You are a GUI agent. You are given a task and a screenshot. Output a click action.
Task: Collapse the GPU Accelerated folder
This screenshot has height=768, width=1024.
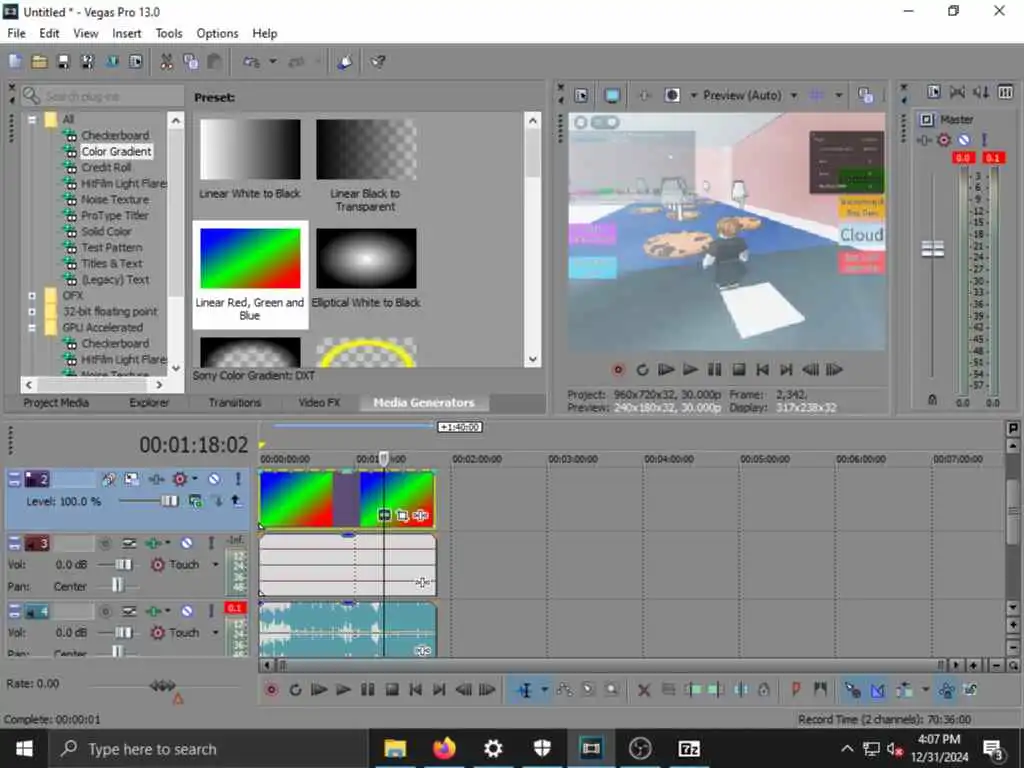(x=31, y=328)
